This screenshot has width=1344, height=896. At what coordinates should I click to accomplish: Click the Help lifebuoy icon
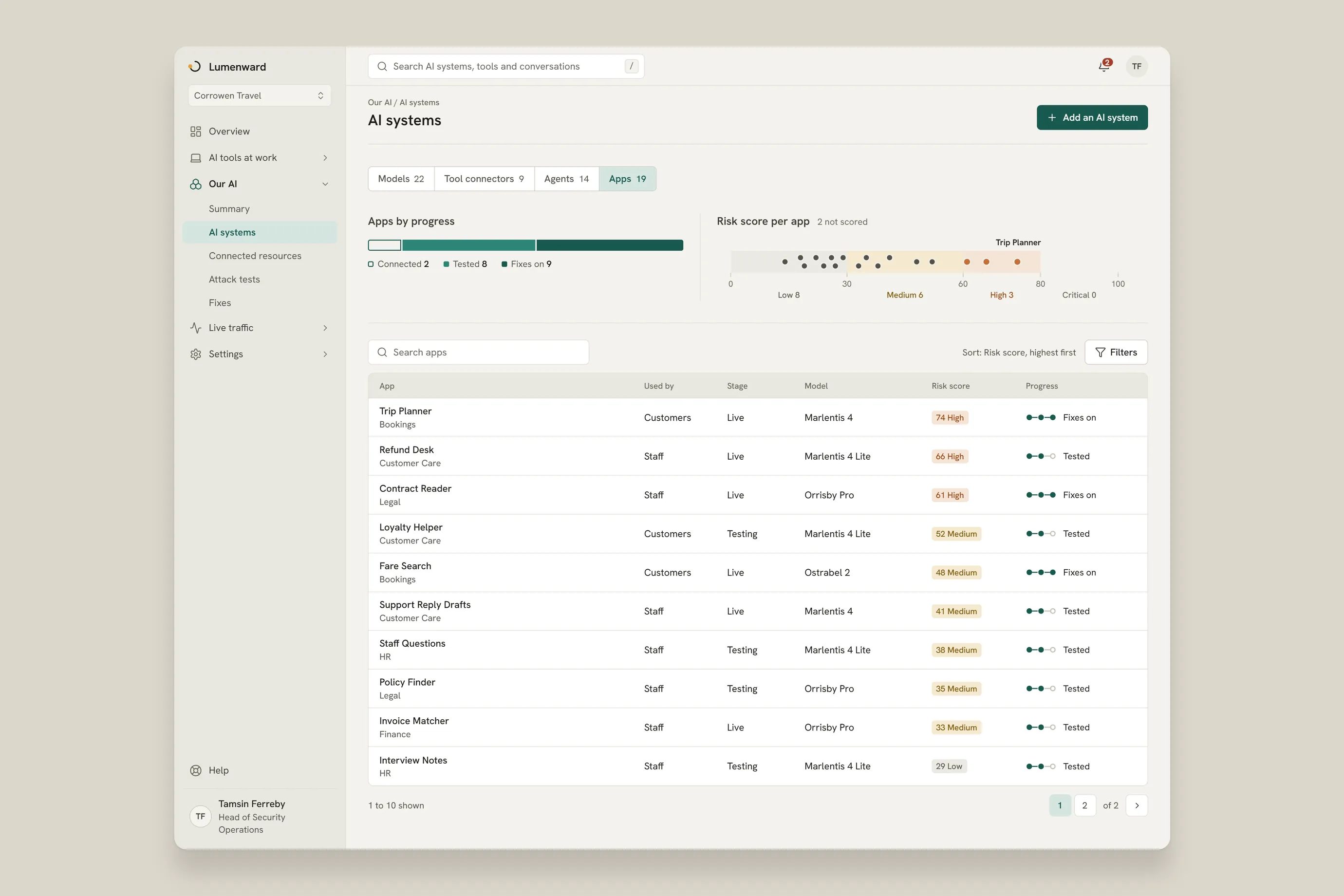point(195,770)
